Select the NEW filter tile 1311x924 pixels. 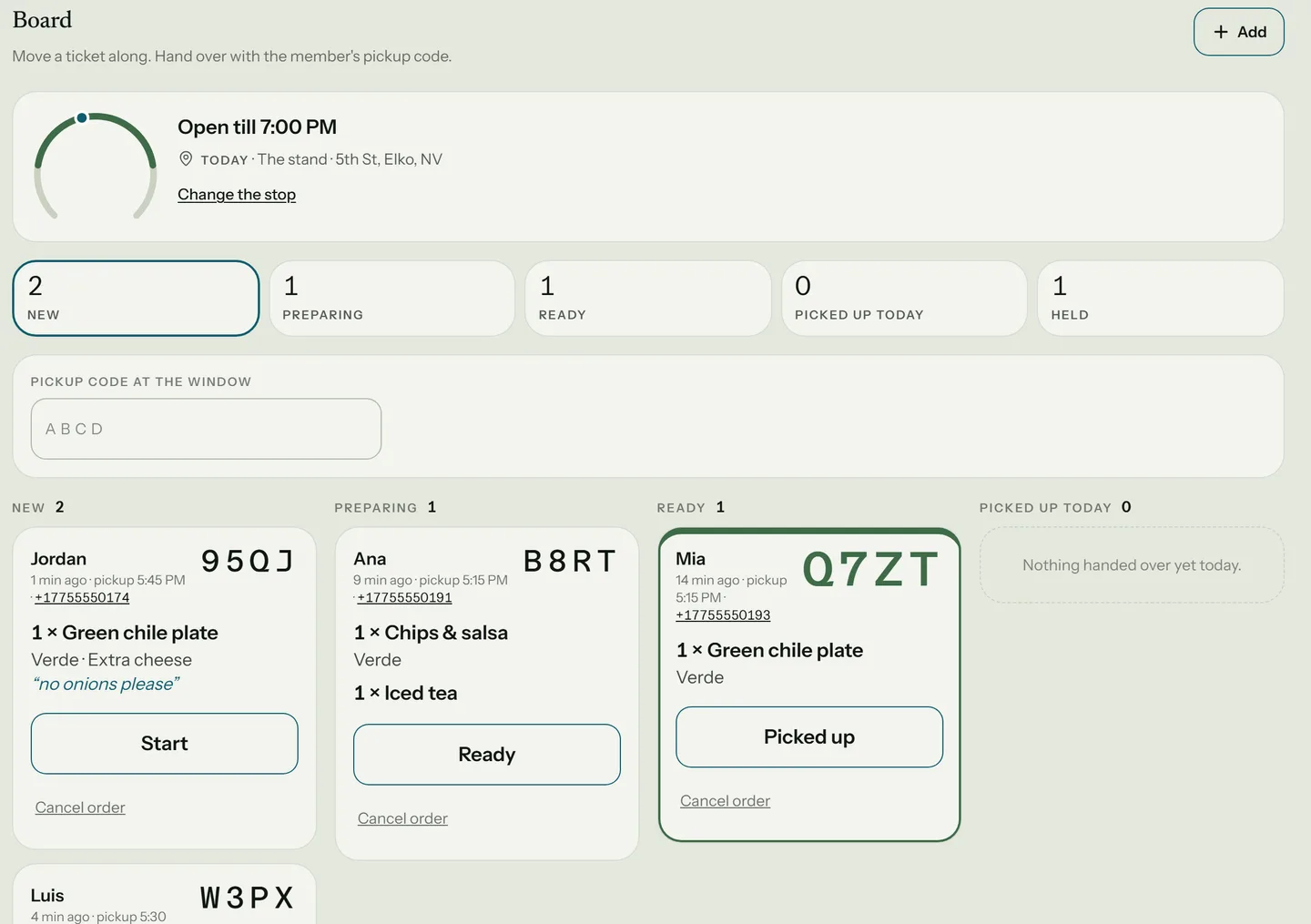pos(136,299)
